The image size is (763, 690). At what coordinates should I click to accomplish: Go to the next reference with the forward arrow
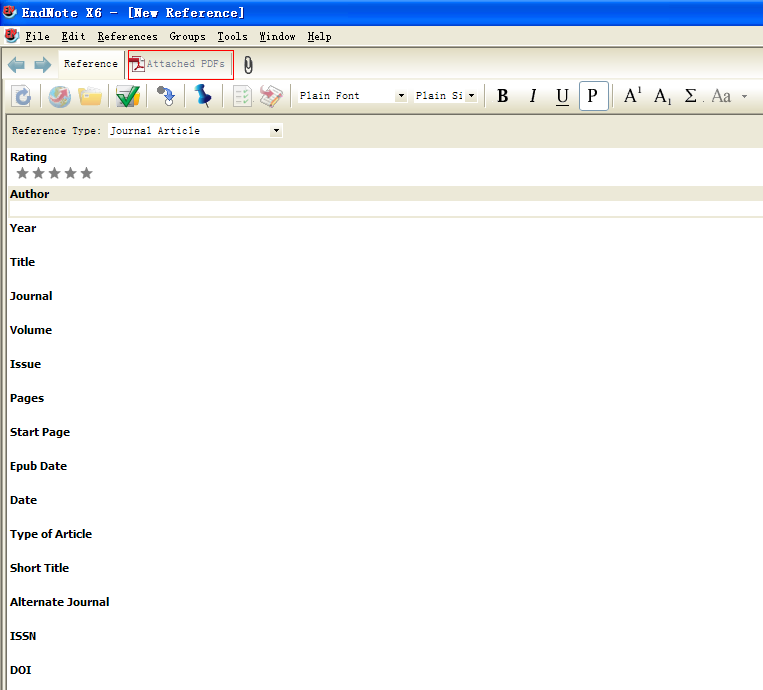(43, 65)
